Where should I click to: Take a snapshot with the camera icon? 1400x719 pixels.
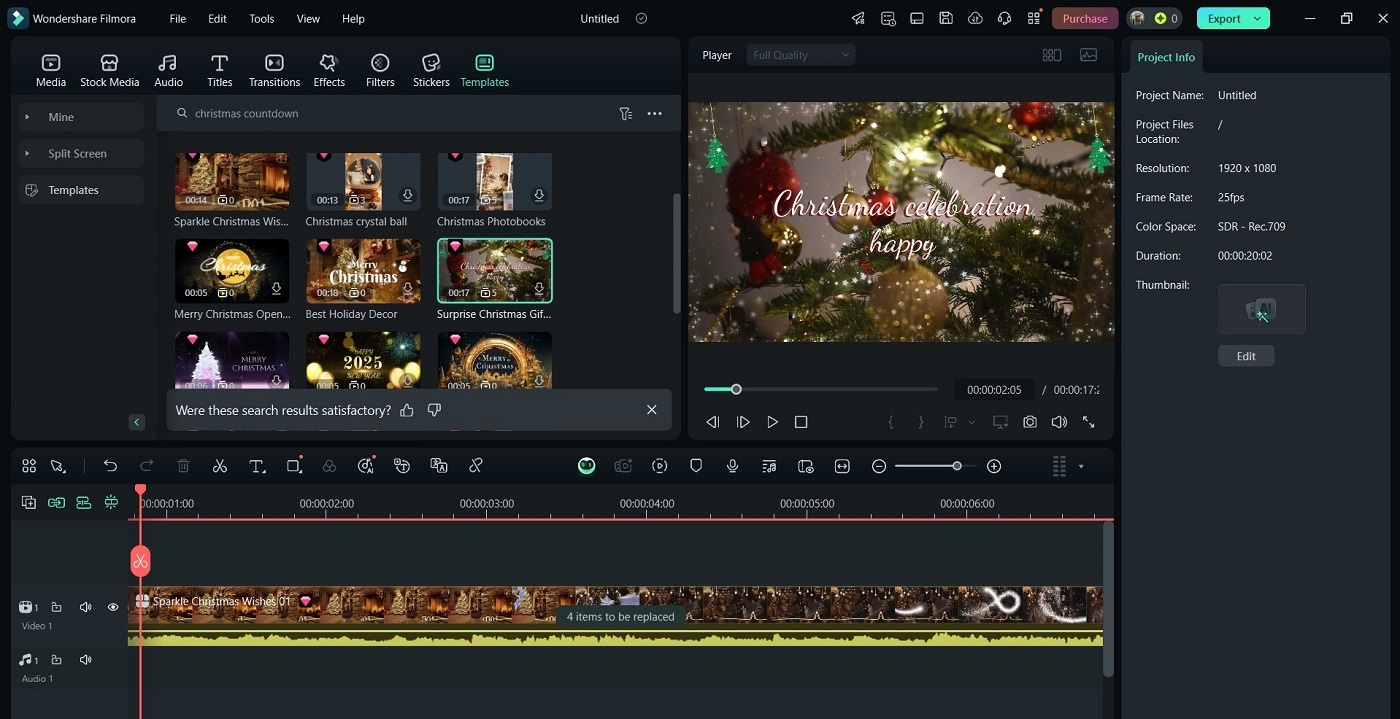(x=1030, y=422)
